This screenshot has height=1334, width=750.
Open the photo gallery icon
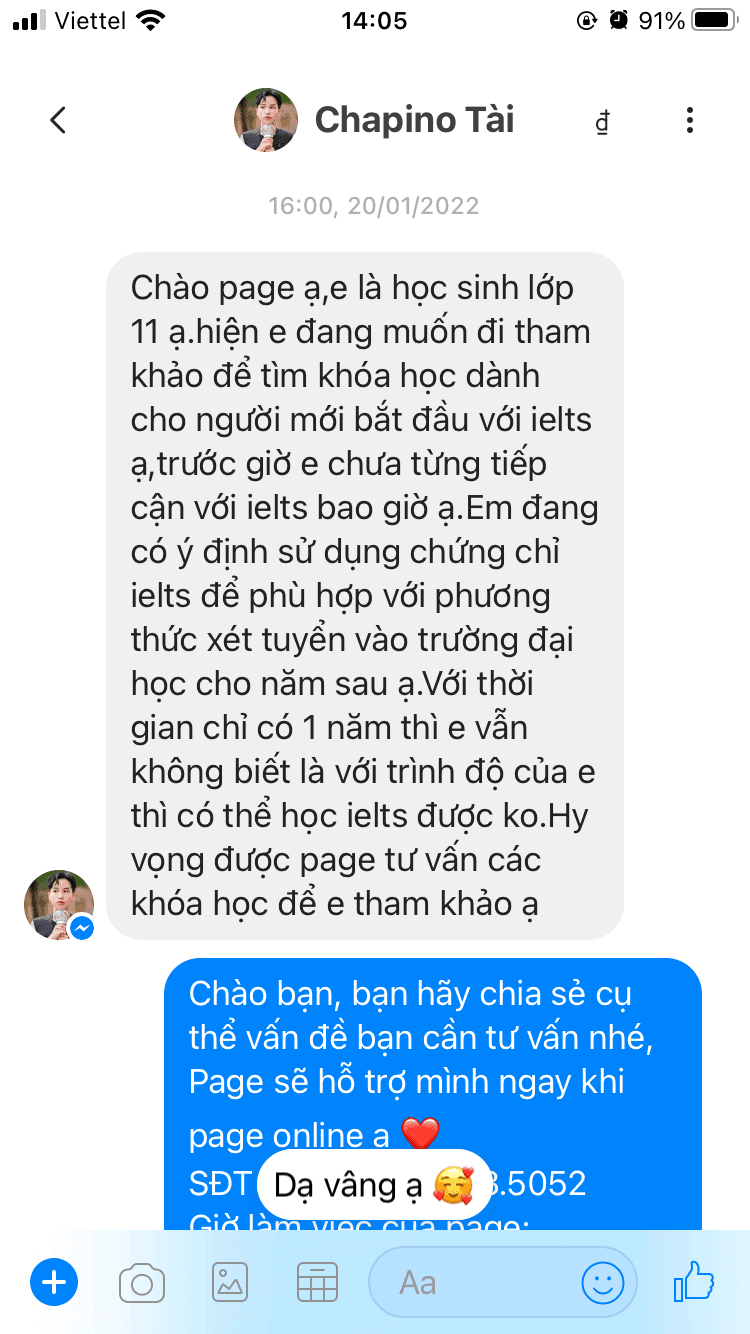(230, 1282)
